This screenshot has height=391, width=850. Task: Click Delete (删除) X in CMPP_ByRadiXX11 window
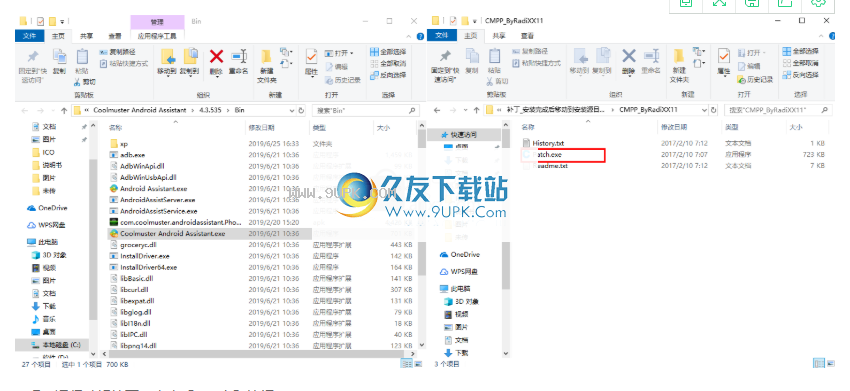pyautogui.click(x=628, y=61)
